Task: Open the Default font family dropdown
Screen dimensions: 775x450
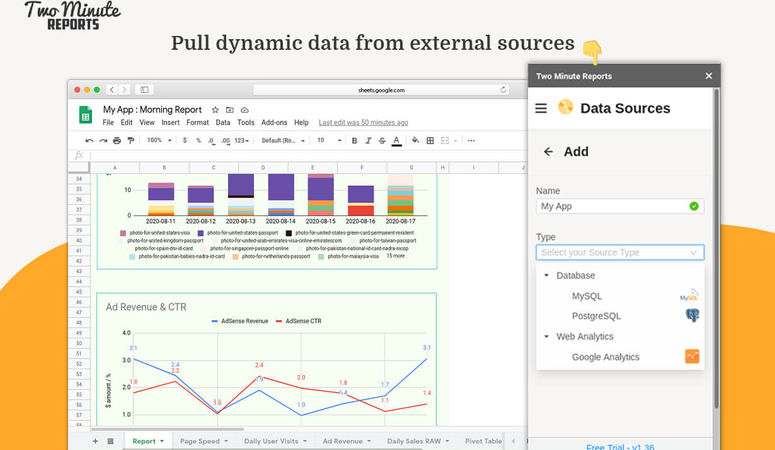Action: (x=283, y=141)
